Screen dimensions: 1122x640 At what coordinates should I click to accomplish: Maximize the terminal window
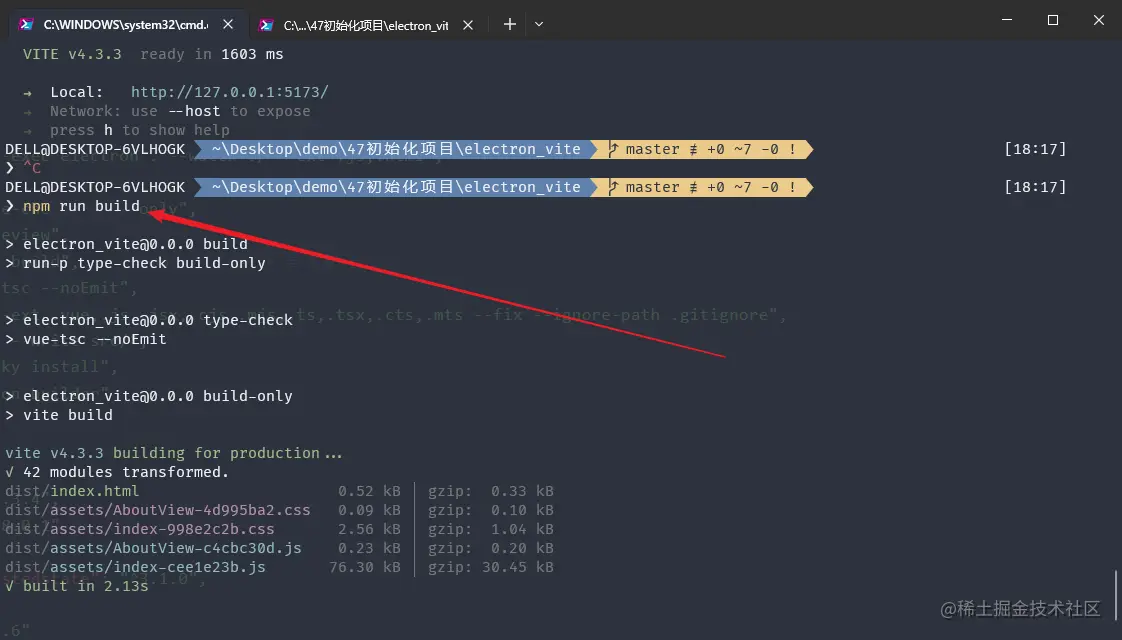point(1053,20)
